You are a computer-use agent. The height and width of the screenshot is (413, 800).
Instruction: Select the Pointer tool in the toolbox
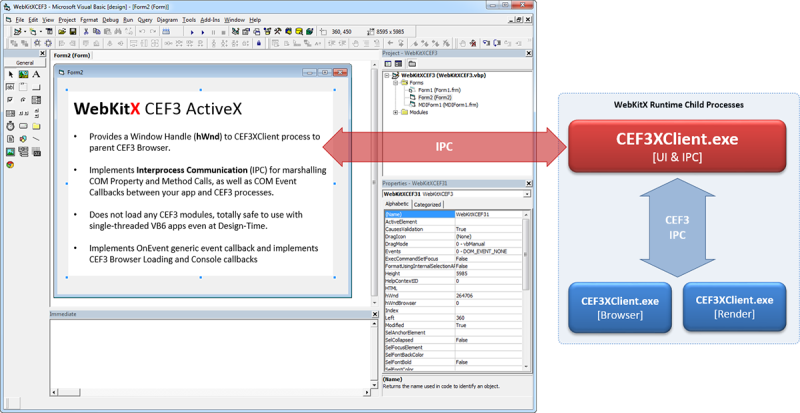(x=11, y=75)
